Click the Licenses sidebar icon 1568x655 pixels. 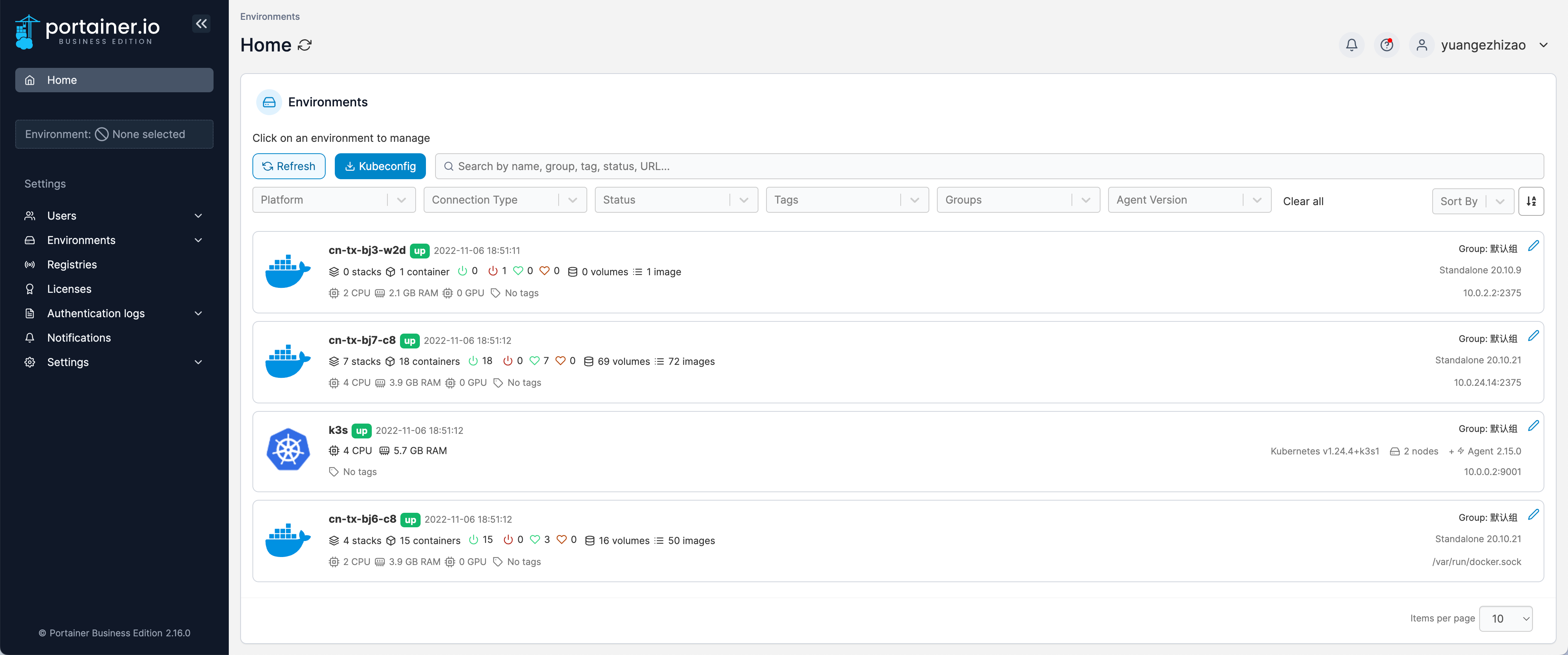click(30, 289)
